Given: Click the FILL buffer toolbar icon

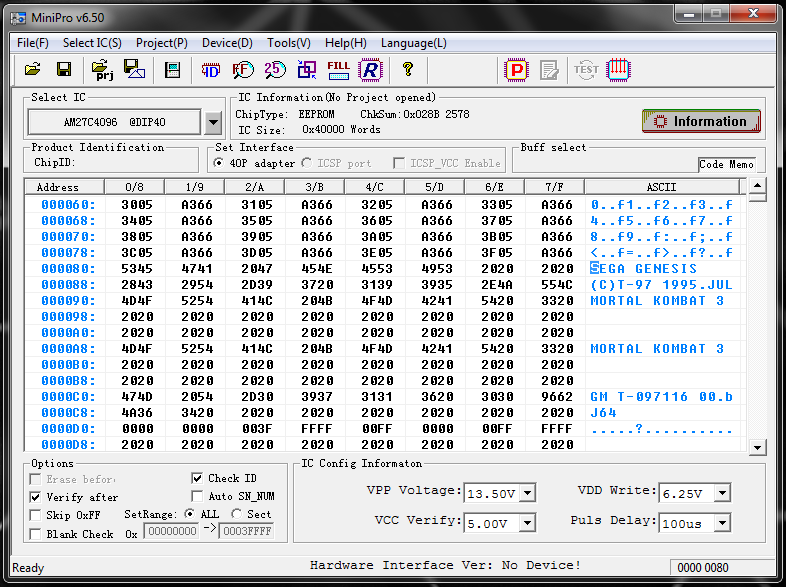Looking at the screenshot, I should coord(338,70).
